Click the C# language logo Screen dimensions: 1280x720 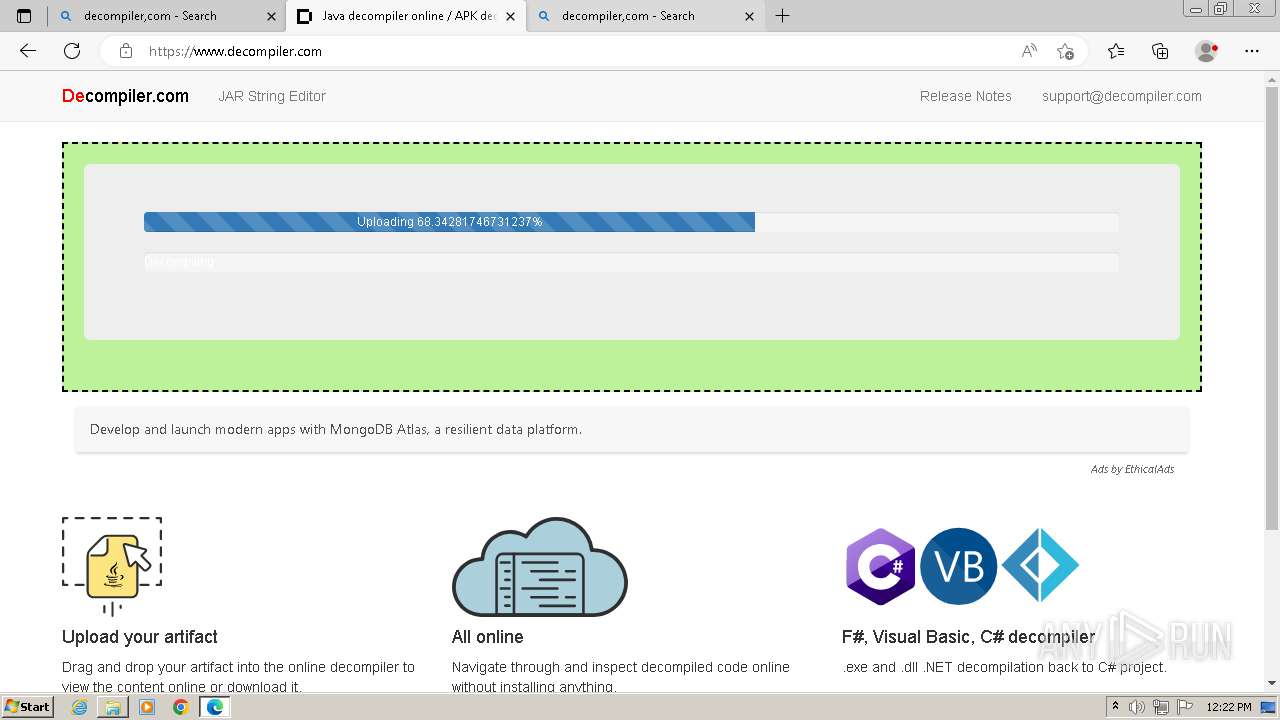point(880,567)
